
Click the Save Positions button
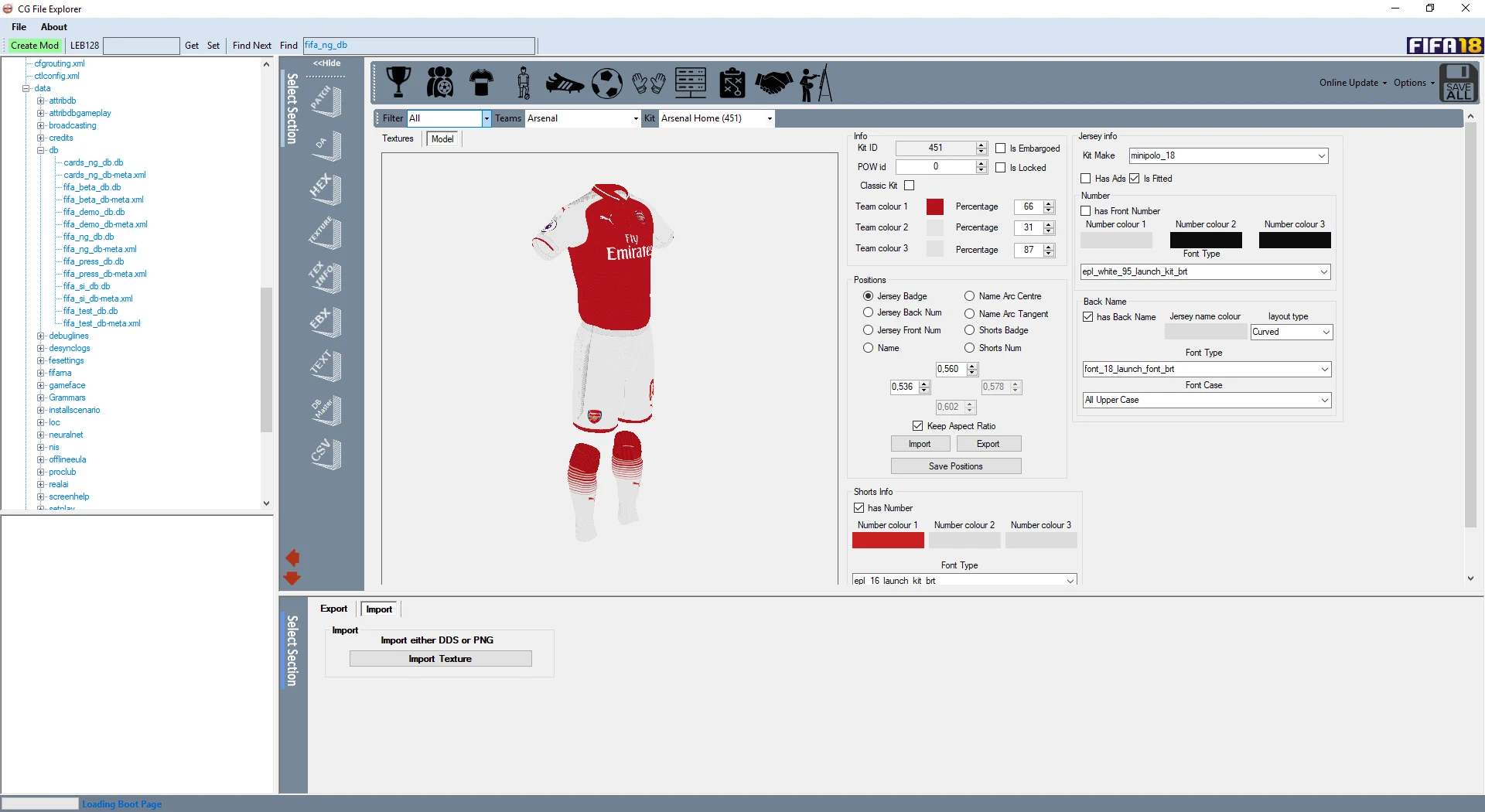pyautogui.click(x=956, y=466)
